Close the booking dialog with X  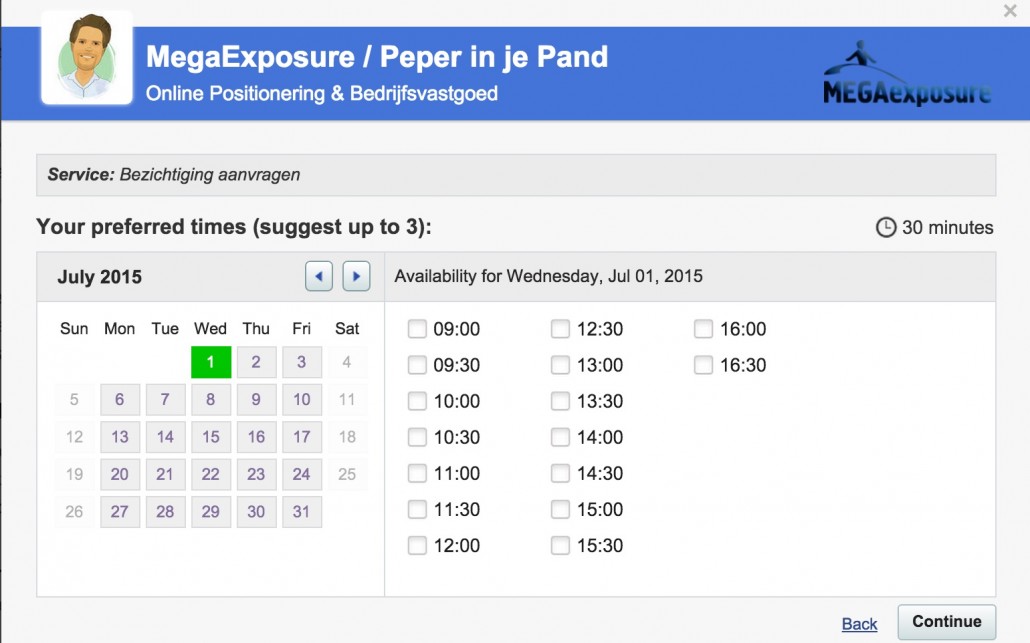[1010, 11]
